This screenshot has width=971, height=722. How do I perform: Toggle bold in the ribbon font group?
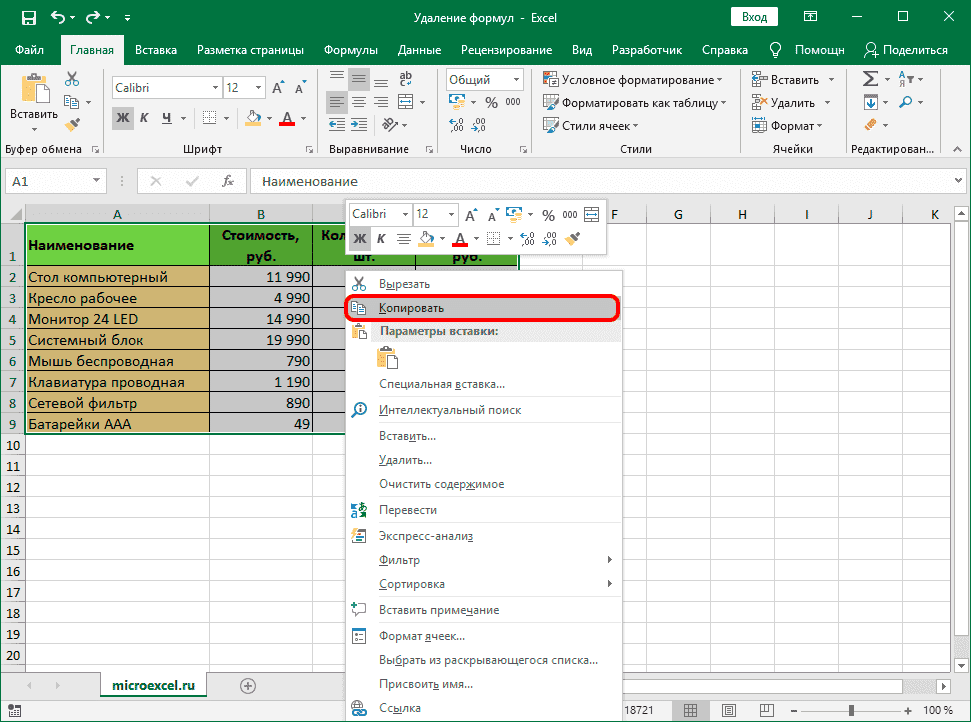122,118
